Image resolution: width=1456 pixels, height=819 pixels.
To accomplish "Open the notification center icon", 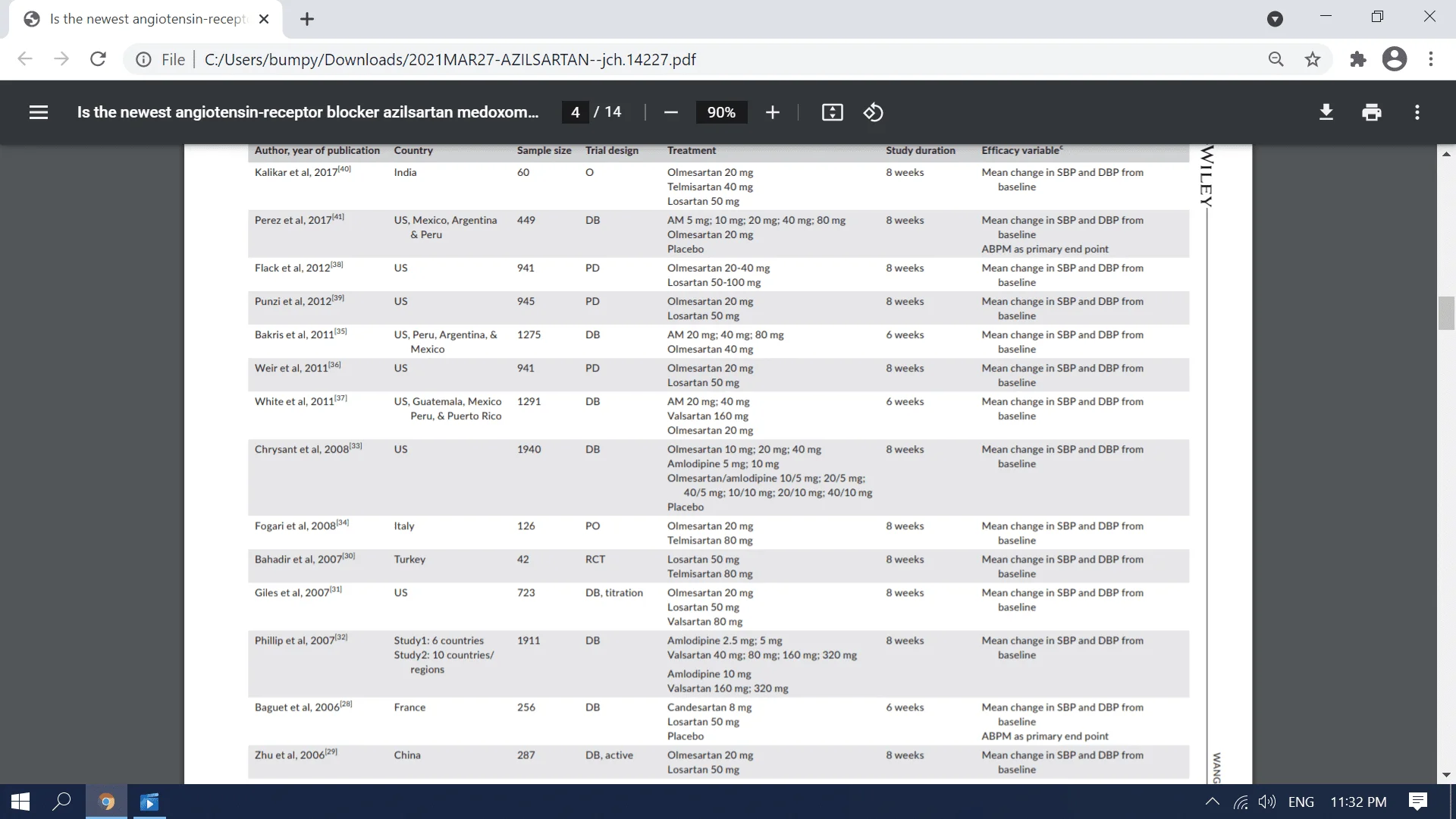I will click(x=1417, y=802).
